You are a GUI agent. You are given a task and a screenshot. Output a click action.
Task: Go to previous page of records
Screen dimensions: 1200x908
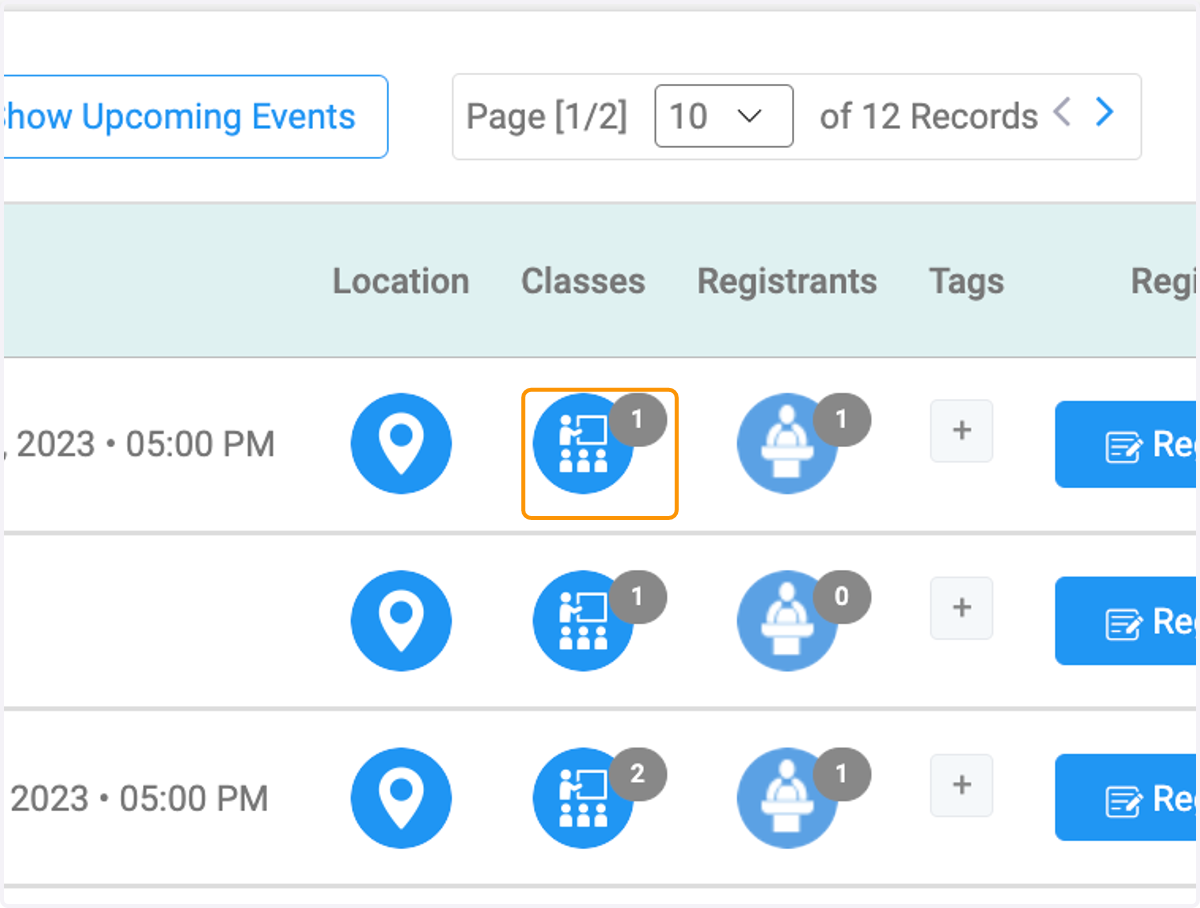point(1062,112)
